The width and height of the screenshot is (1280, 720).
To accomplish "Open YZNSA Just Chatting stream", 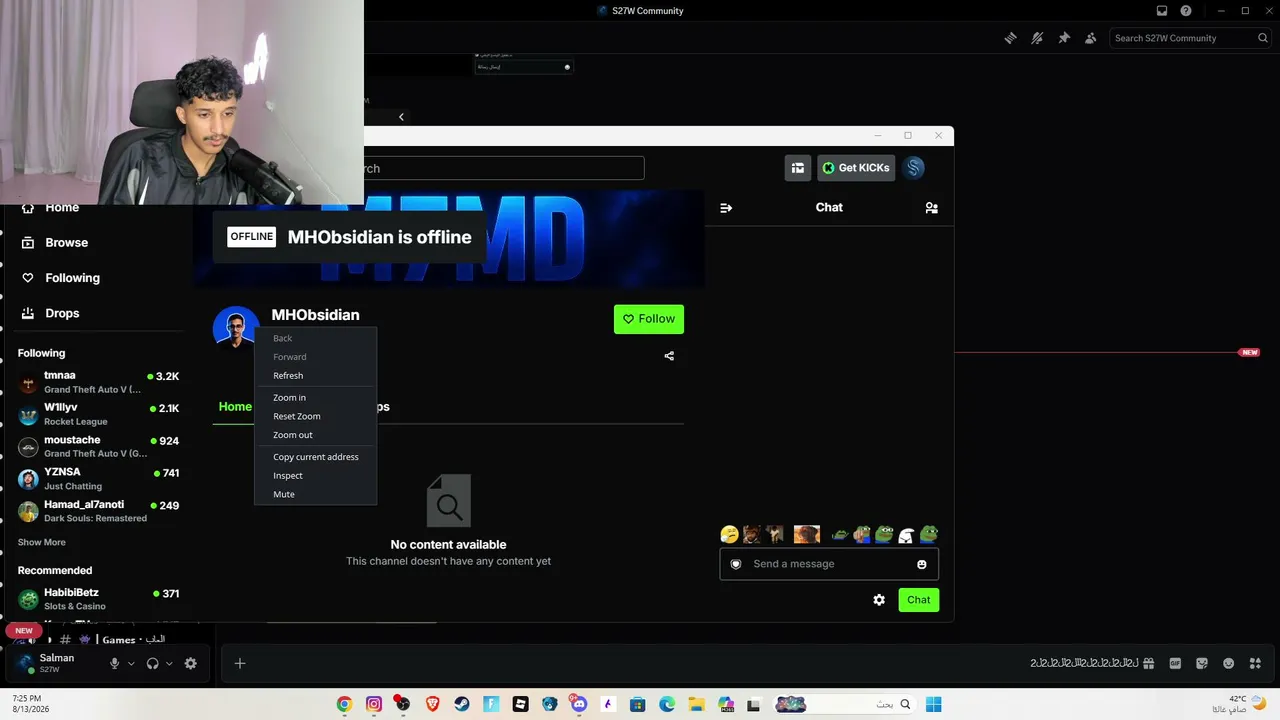I will (x=98, y=478).
